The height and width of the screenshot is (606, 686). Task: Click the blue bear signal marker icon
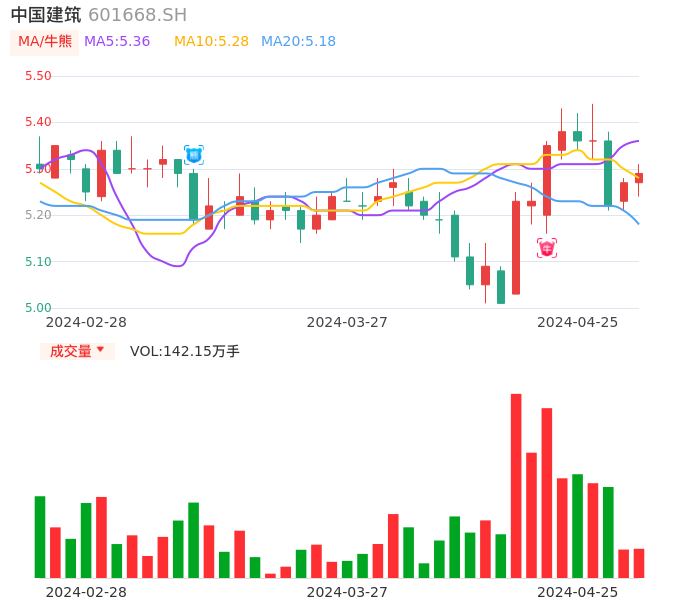[194, 155]
